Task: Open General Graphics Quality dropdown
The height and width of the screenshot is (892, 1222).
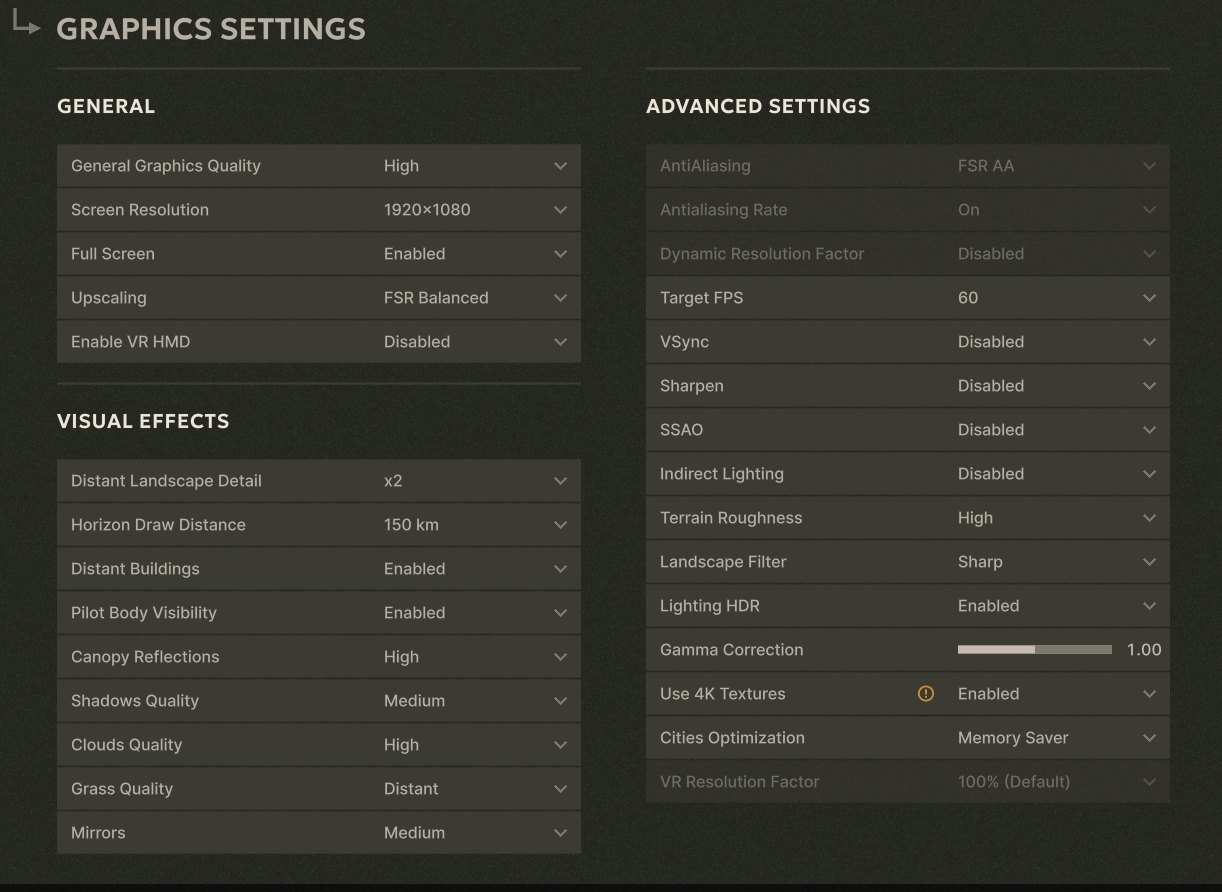Action: click(x=319, y=166)
